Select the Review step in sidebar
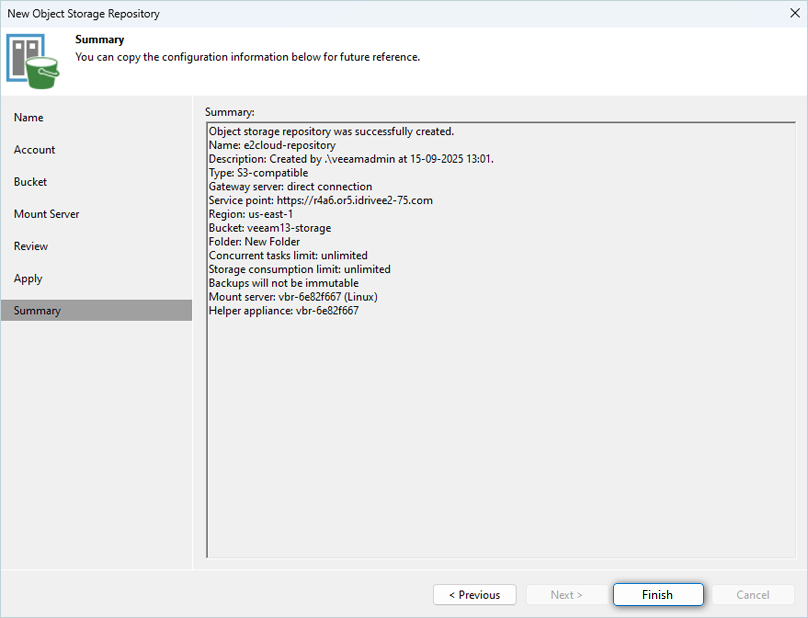Viewport: 808px width, 618px height. 31,246
